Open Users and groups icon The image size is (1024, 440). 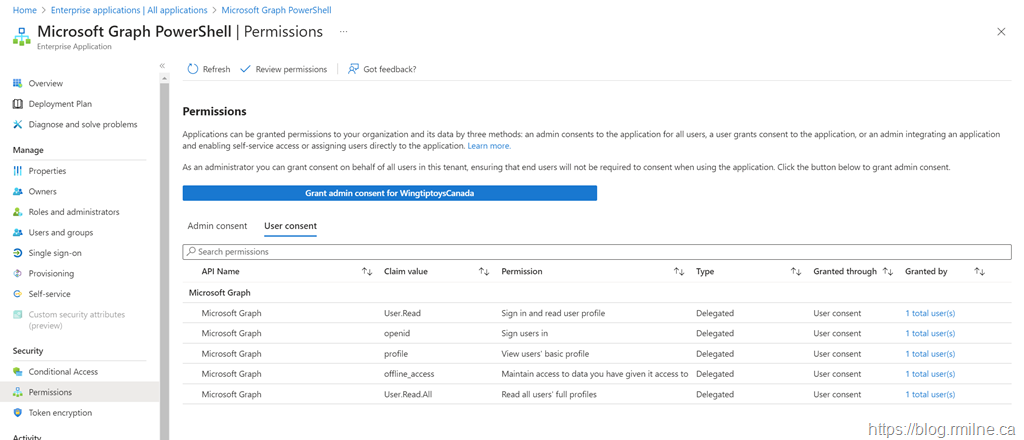[x=18, y=232]
